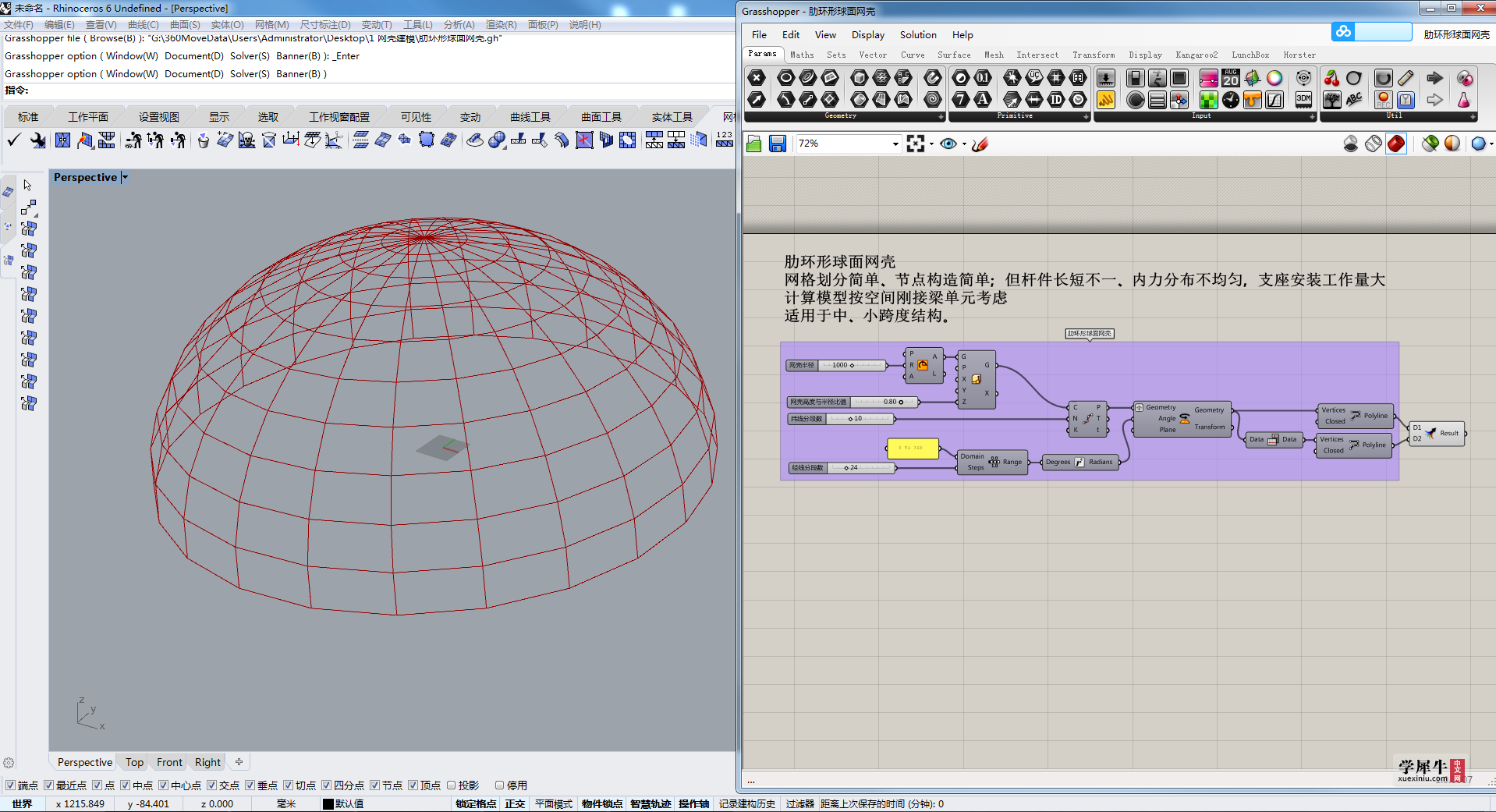This screenshot has height=812, width=1496.
Task: Click the ABC scribble icon in Util panel
Action: click(x=1354, y=99)
